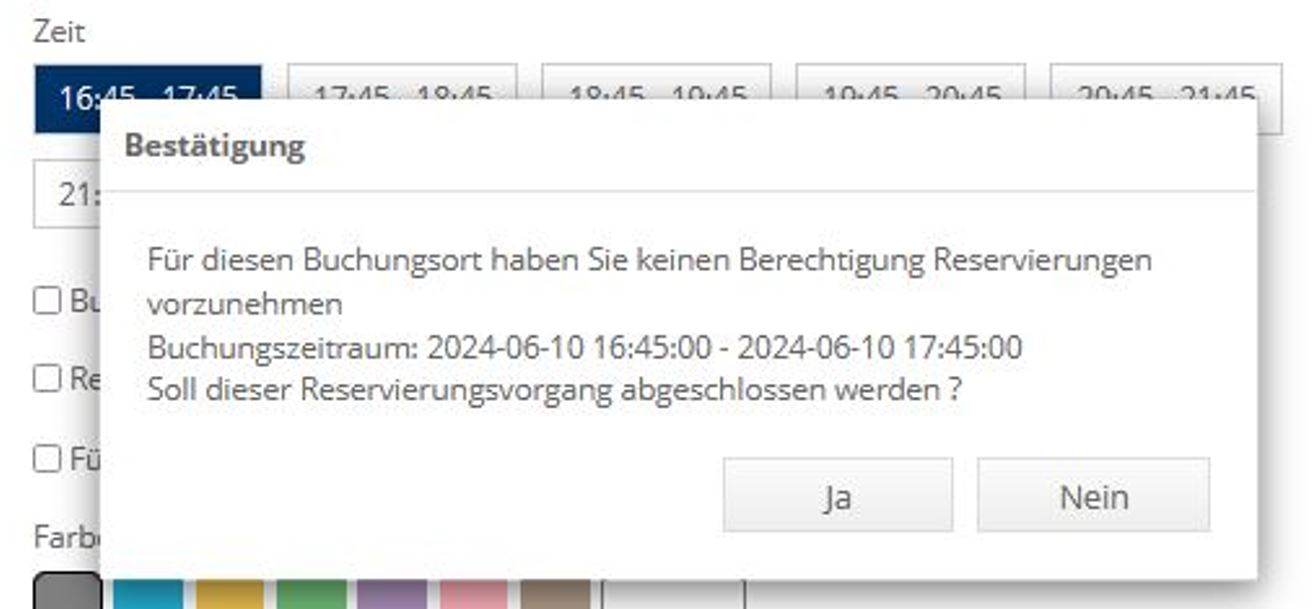Confirm the reservation with Ja
The image size is (1316, 609).
coord(837,495)
